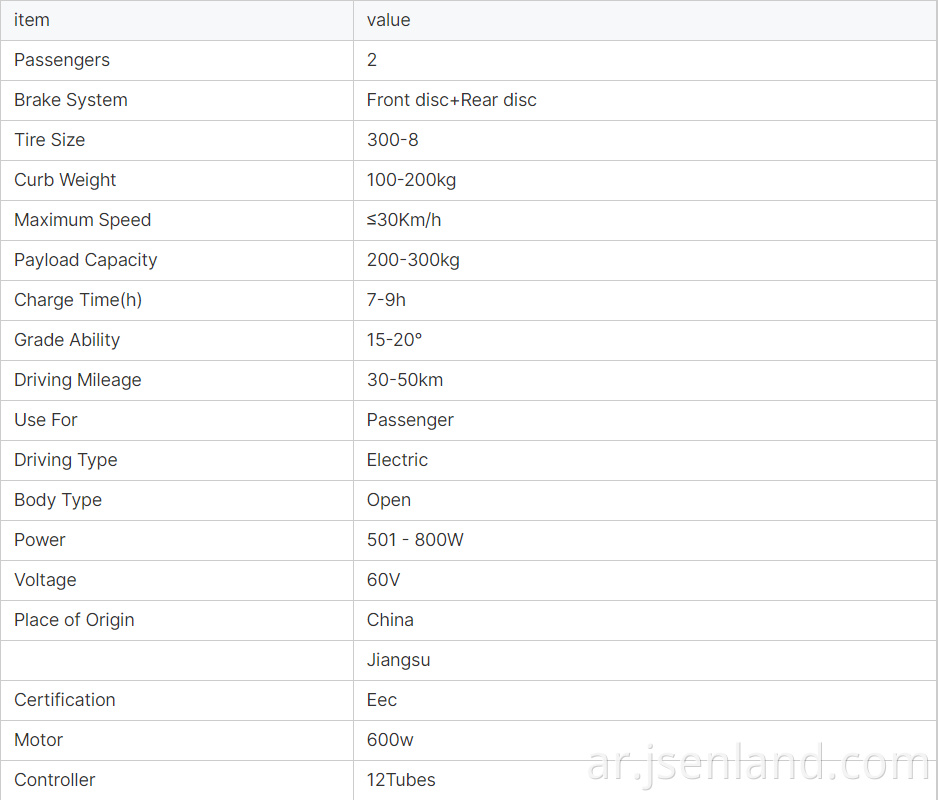Viewport: 938px width, 800px height.
Task: Click the Electric driving type value
Action: [x=397, y=460]
